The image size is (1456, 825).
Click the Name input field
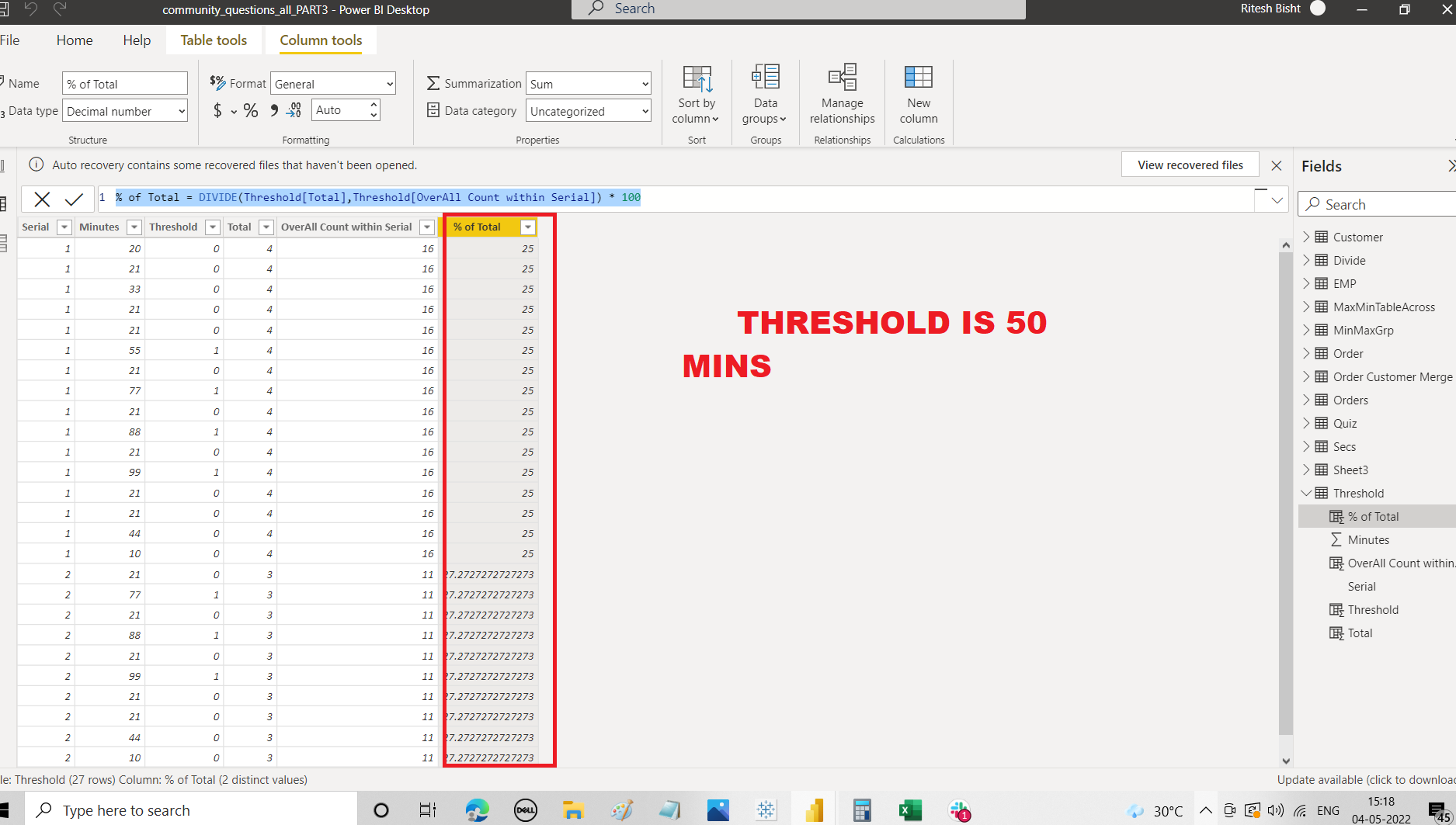click(125, 84)
